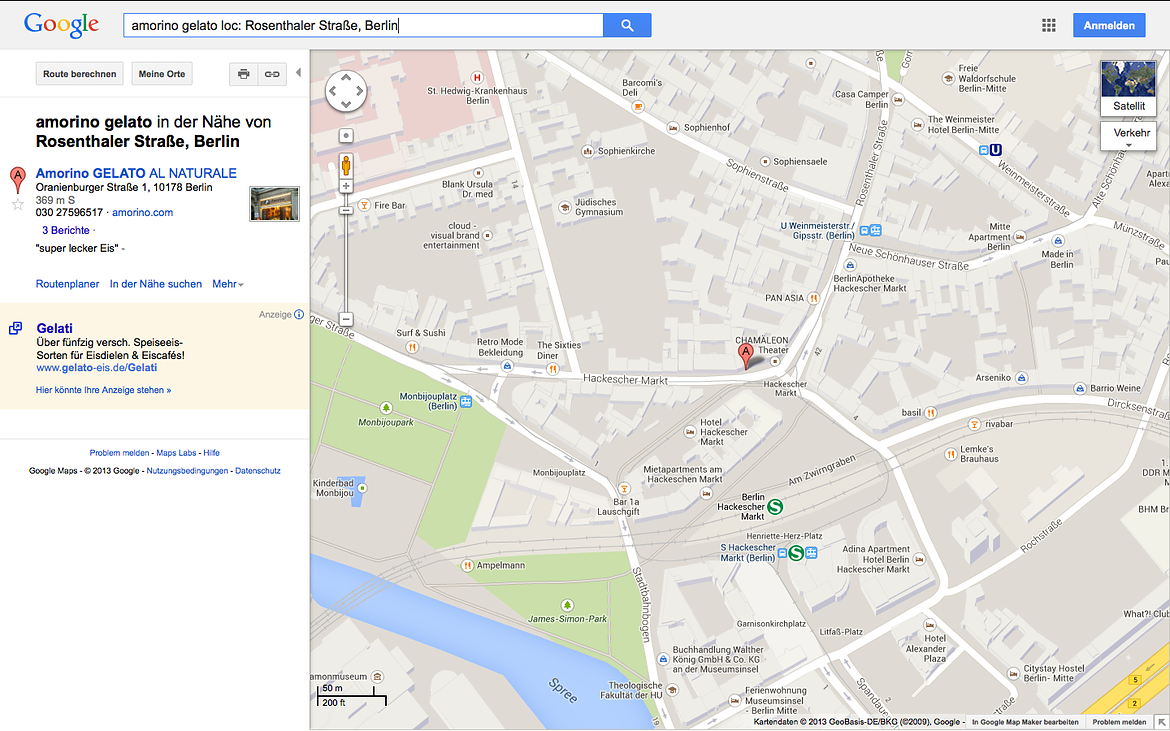The height and width of the screenshot is (731, 1170).
Task: Click the Google logo
Action: (61, 25)
